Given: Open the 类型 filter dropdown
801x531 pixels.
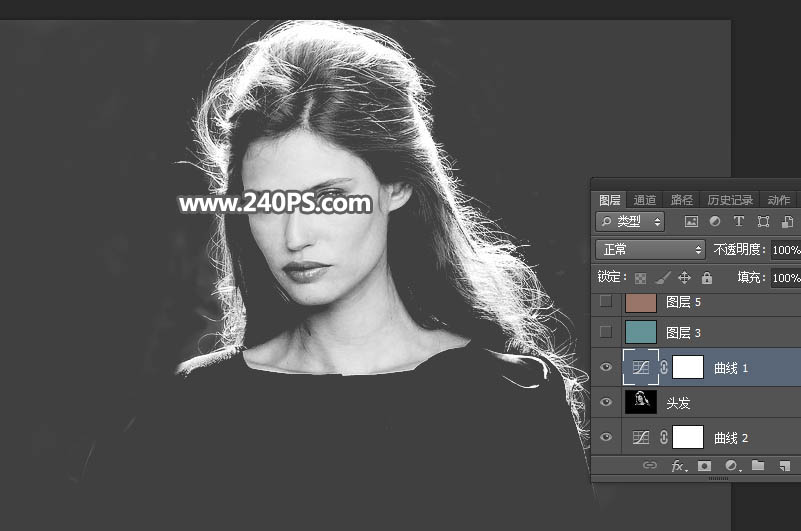Looking at the screenshot, I should pyautogui.click(x=630, y=222).
